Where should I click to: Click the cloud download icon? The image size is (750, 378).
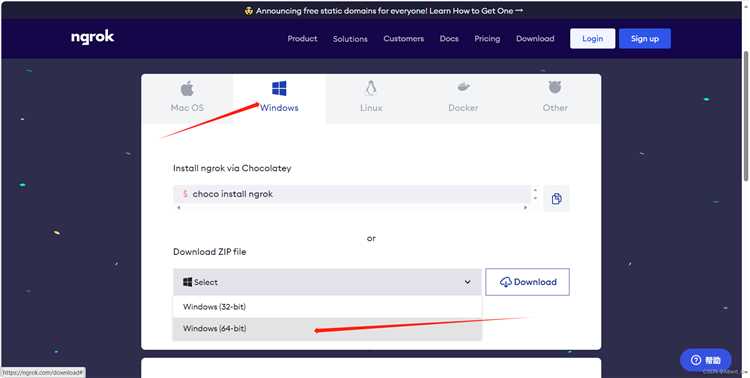506,282
